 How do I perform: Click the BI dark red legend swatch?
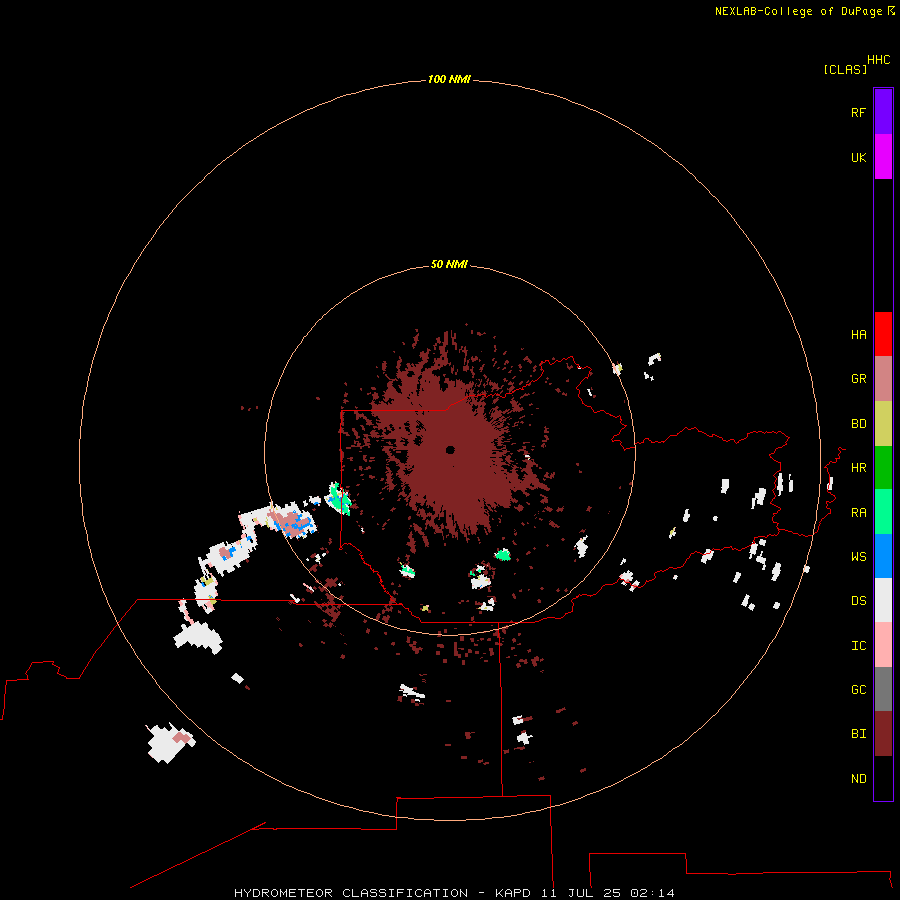(883, 734)
